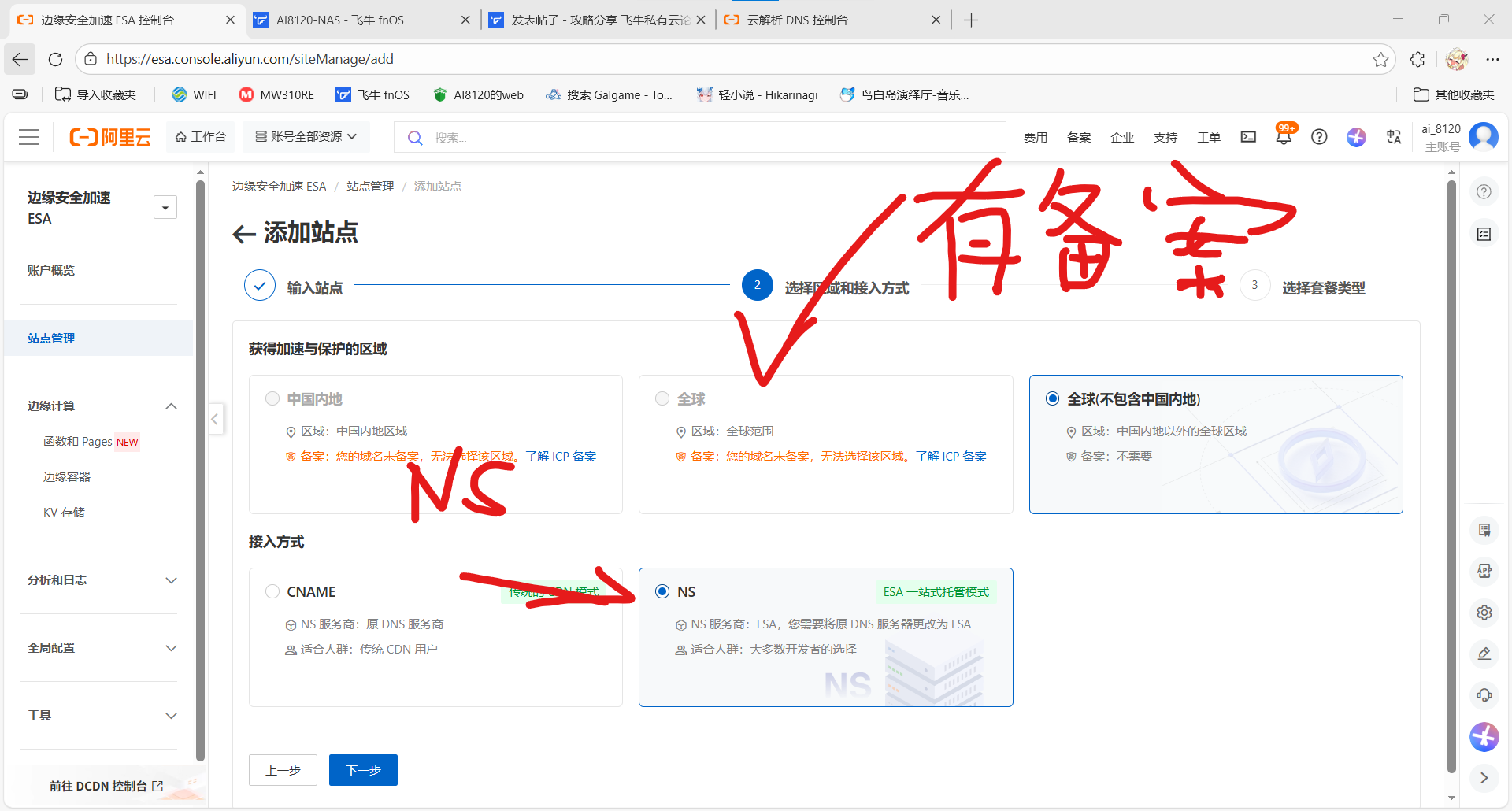This screenshot has width=1512, height=811.
Task: Open the 工作台 workbench button
Action: pos(201,137)
